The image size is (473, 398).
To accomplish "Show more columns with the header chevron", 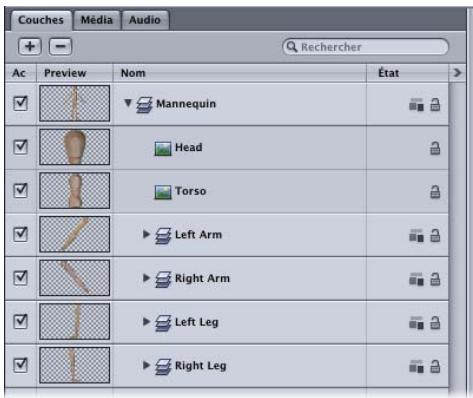I will [x=457, y=73].
